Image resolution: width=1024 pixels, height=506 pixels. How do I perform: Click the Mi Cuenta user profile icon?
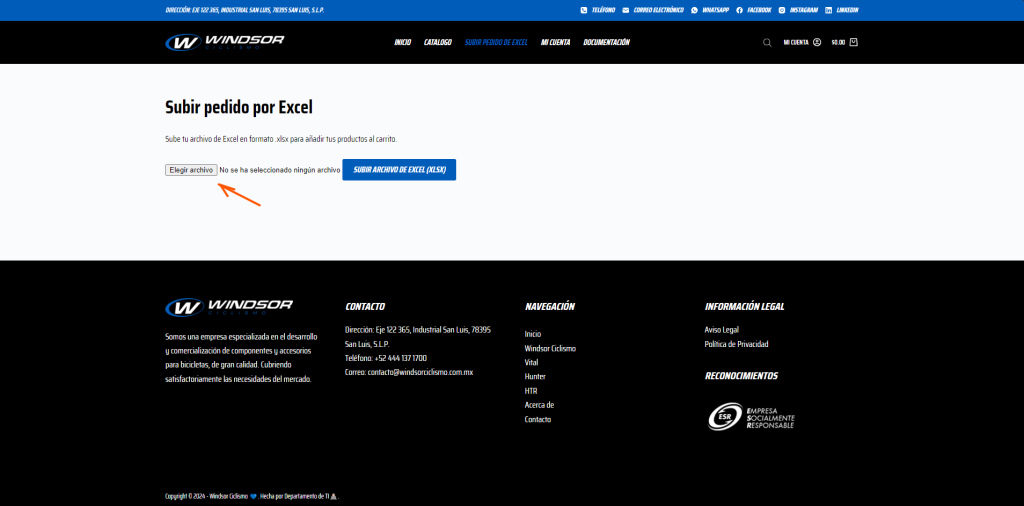click(817, 42)
